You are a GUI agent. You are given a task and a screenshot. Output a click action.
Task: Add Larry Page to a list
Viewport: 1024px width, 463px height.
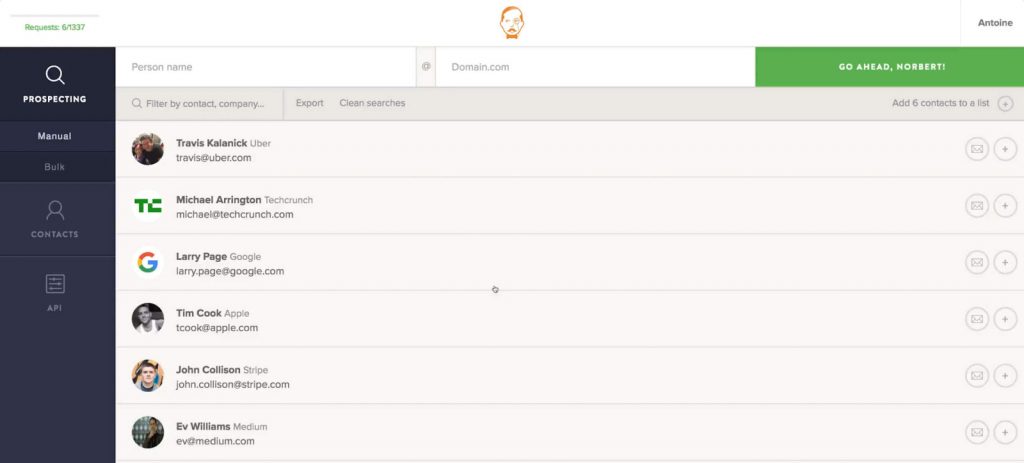(x=1005, y=263)
